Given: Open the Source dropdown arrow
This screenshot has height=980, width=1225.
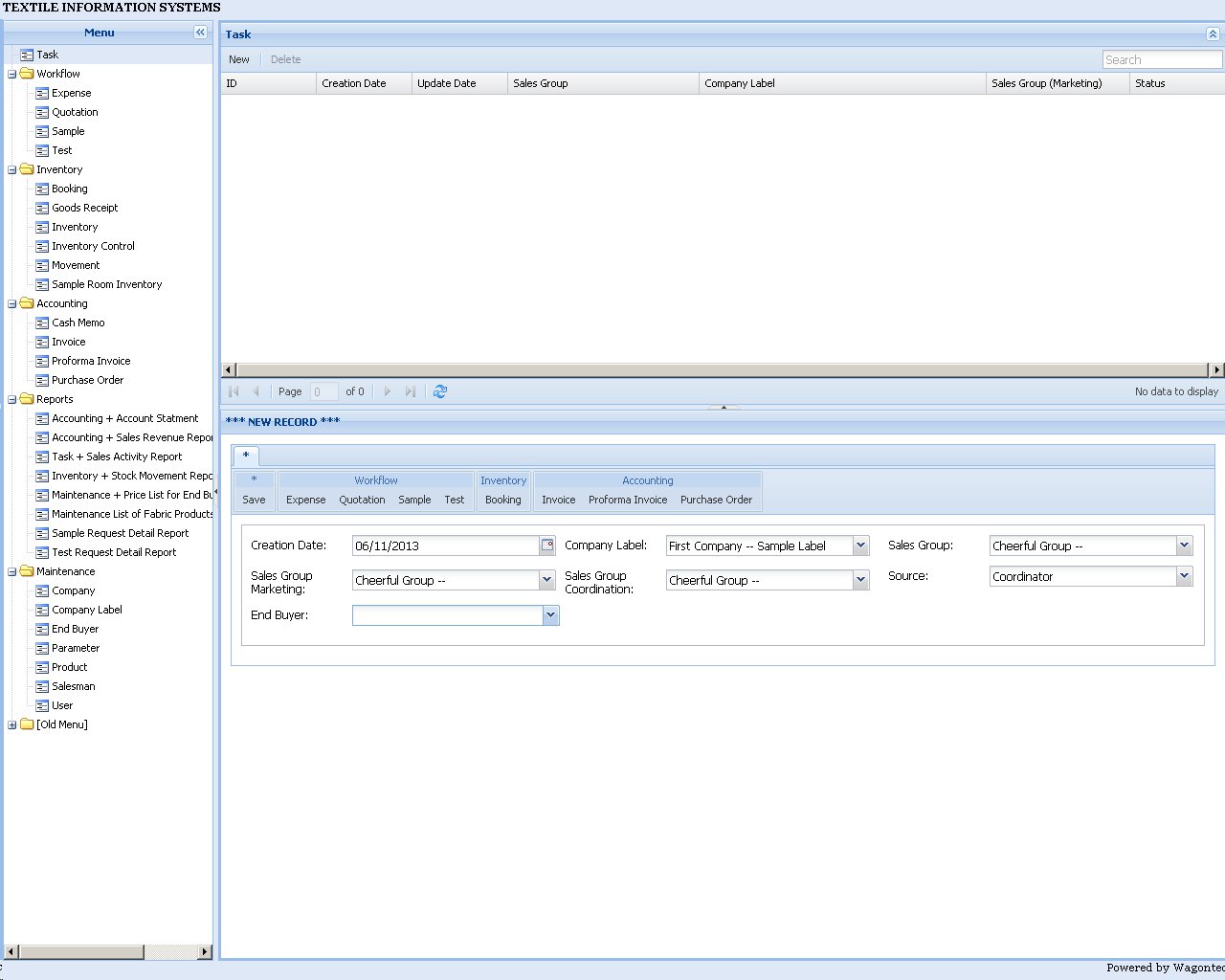Looking at the screenshot, I should click(x=1185, y=576).
